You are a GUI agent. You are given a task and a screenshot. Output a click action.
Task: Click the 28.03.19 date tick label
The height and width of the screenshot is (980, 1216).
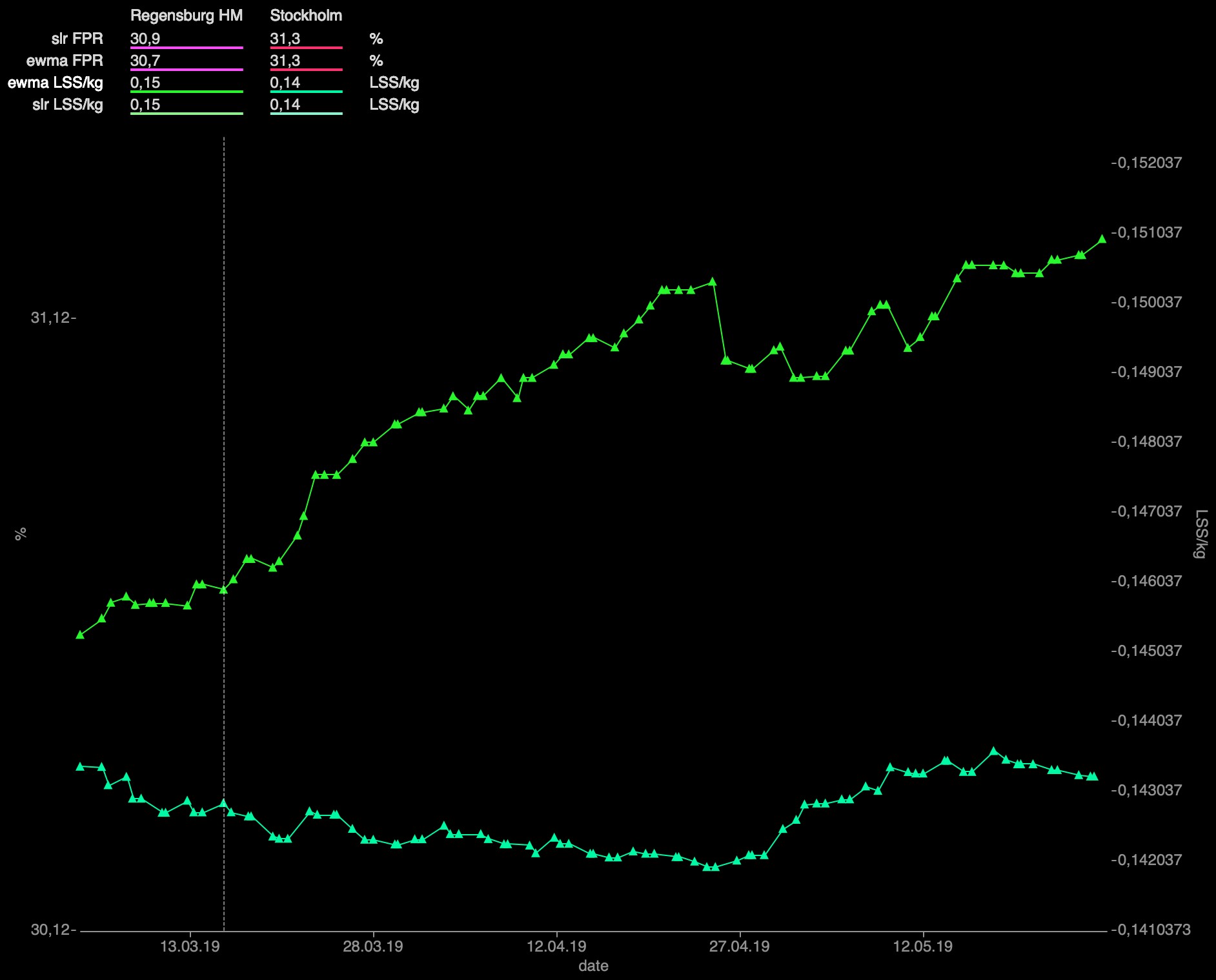pyautogui.click(x=373, y=946)
